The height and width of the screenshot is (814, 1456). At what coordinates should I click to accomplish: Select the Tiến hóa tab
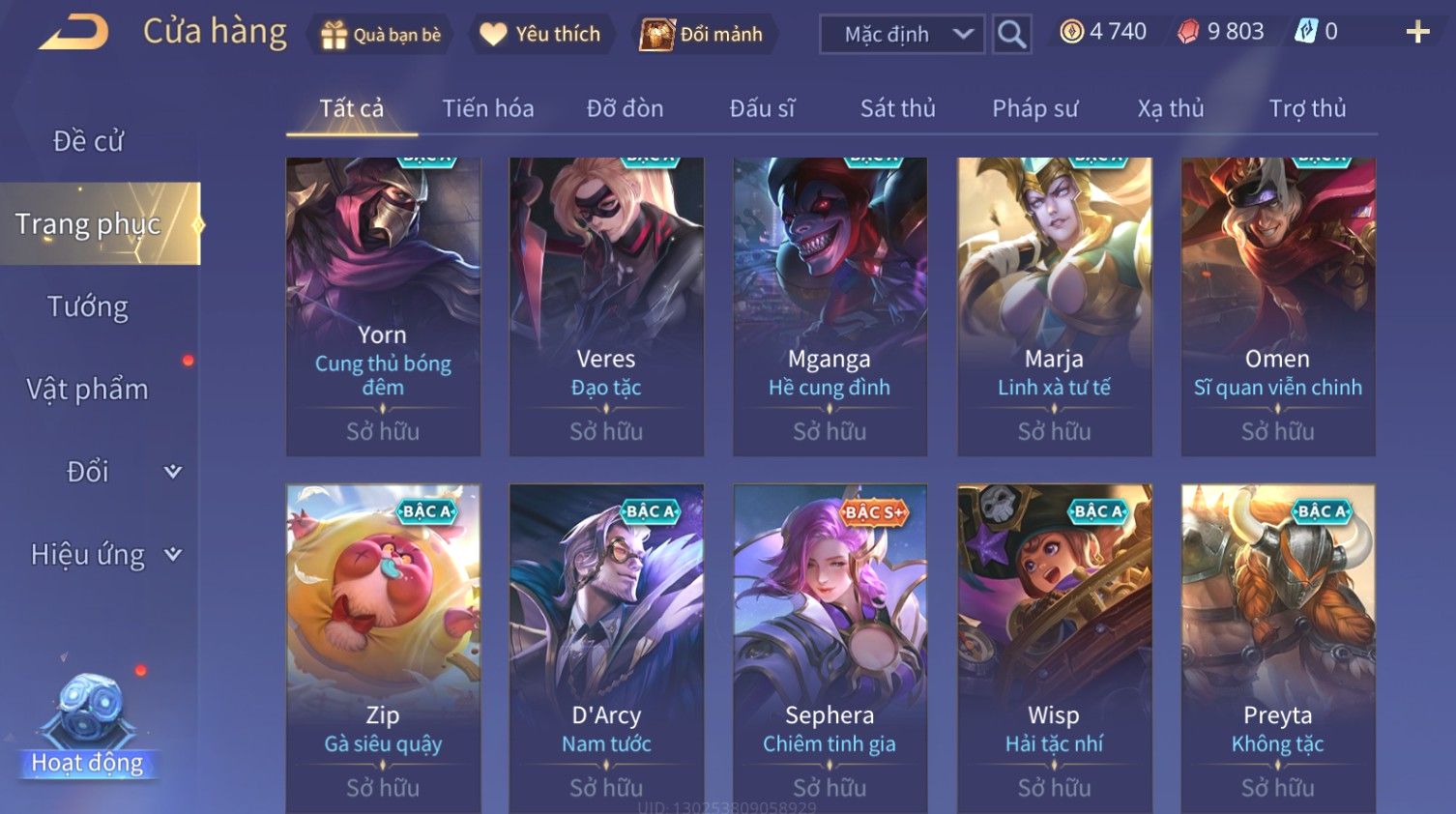pos(488,108)
